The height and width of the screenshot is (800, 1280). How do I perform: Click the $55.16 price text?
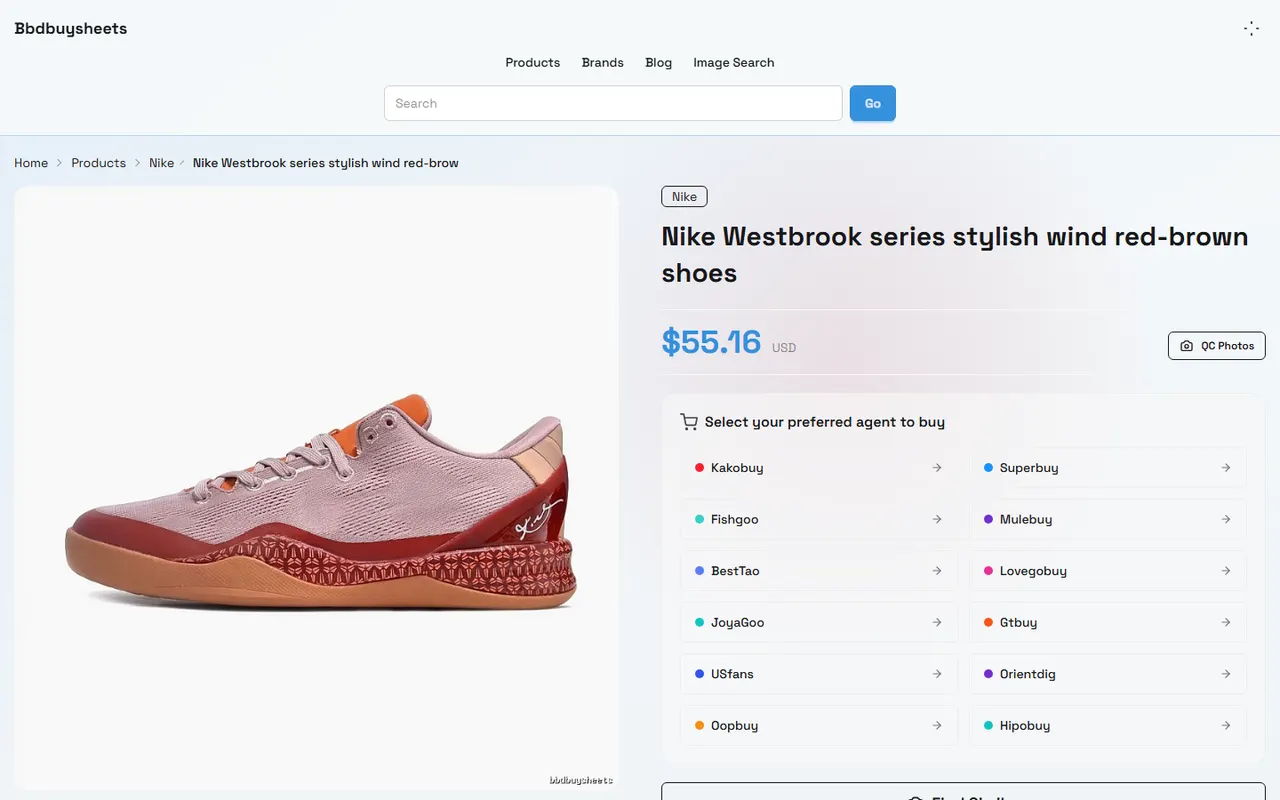[x=711, y=342]
